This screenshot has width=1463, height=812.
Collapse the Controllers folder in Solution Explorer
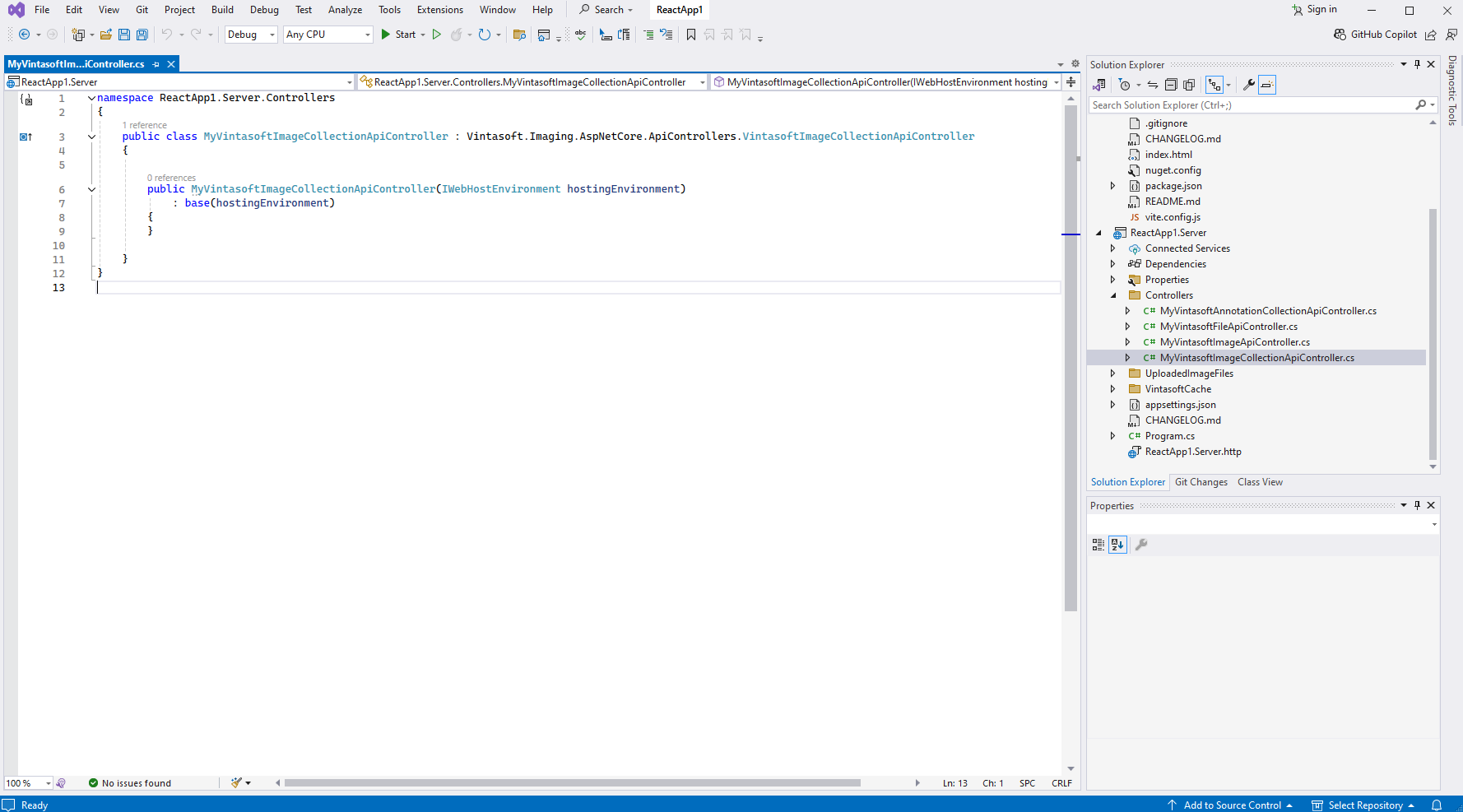point(1113,295)
